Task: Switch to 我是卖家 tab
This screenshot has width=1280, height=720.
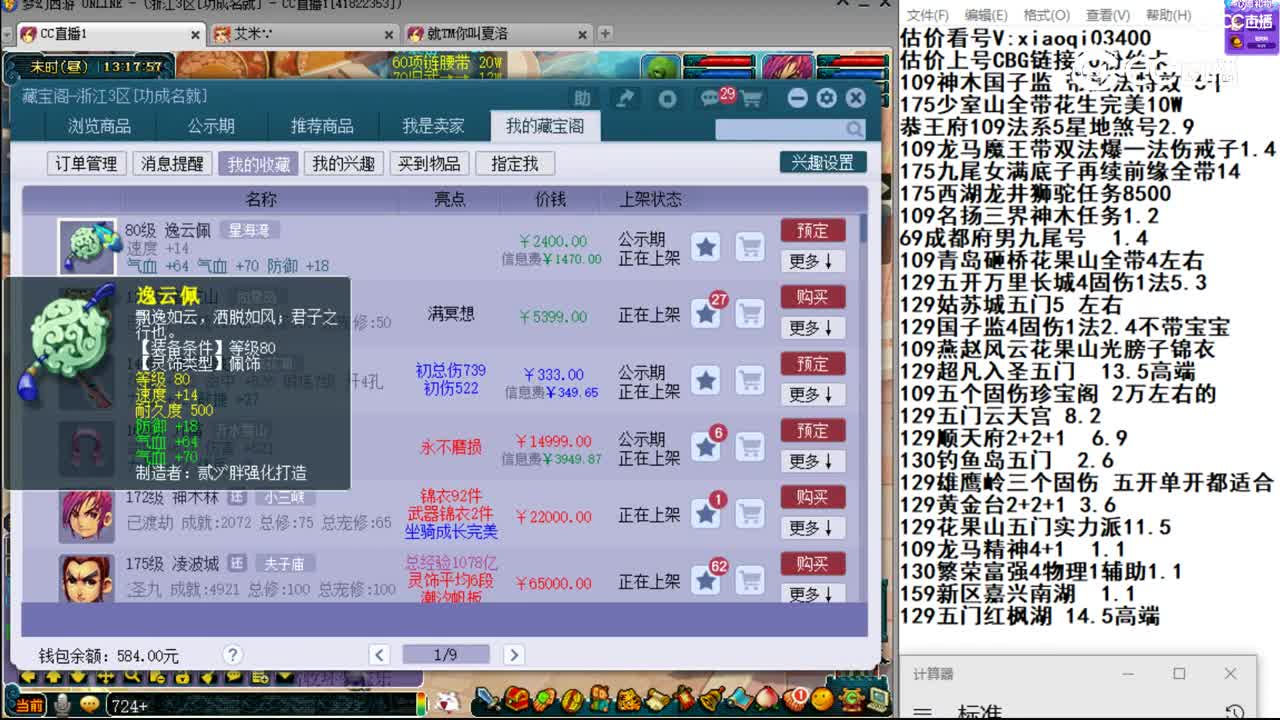Action: (x=433, y=126)
